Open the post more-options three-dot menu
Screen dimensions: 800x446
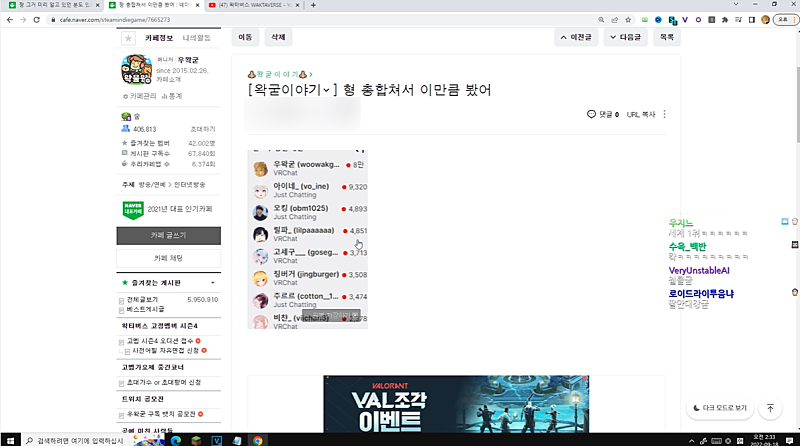point(664,114)
